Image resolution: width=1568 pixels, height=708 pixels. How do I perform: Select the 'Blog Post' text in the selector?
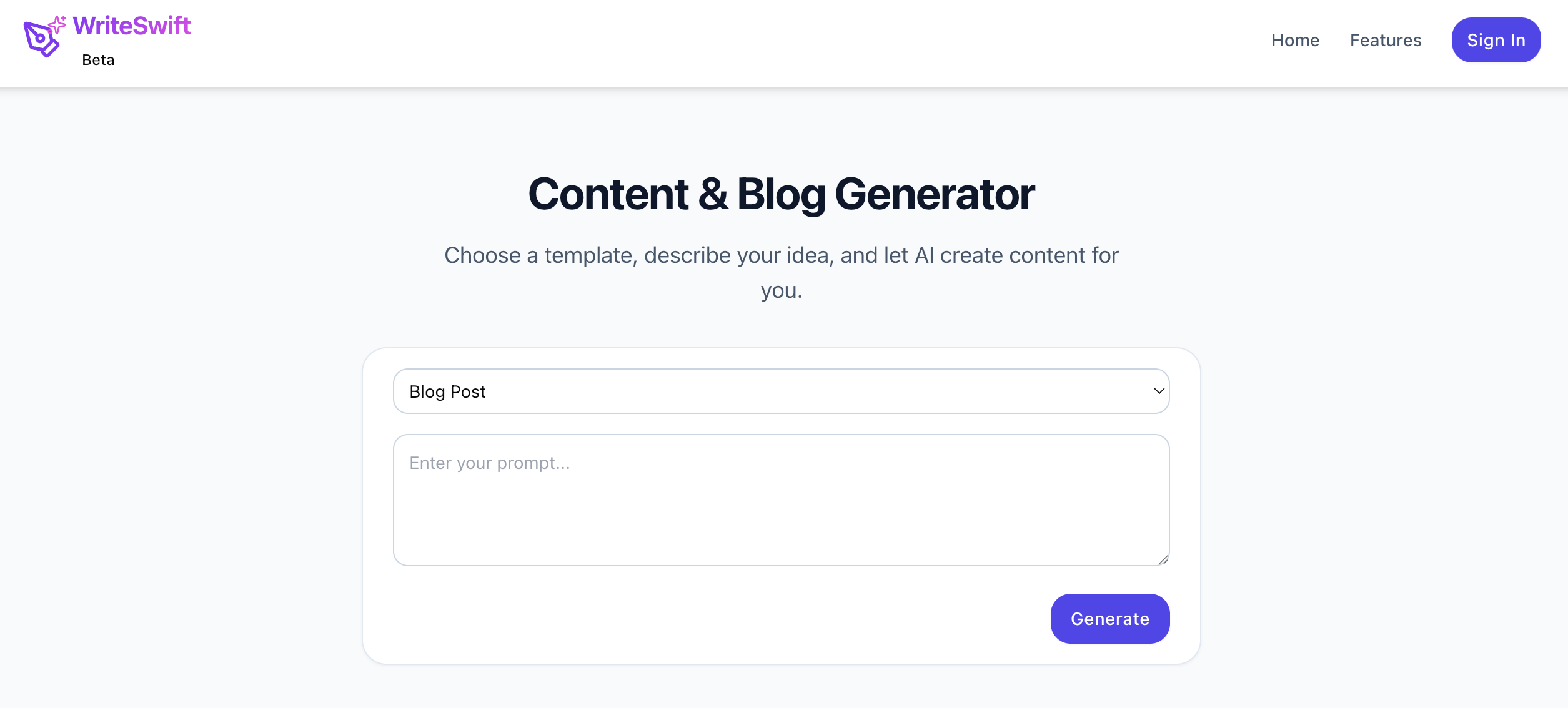click(447, 392)
